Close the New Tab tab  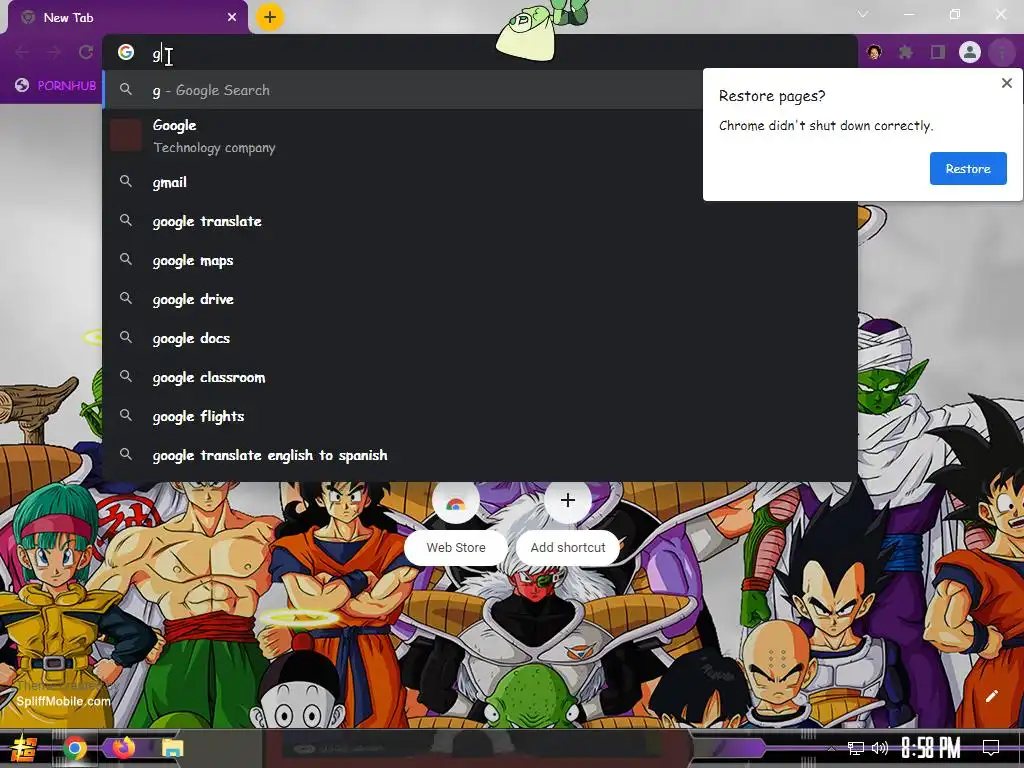(232, 17)
